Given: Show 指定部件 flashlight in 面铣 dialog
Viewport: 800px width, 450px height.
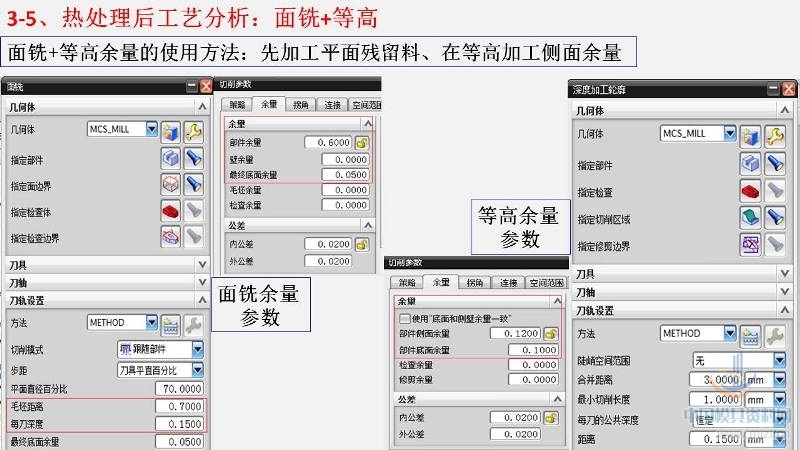Looking at the screenshot, I should (193, 159).
